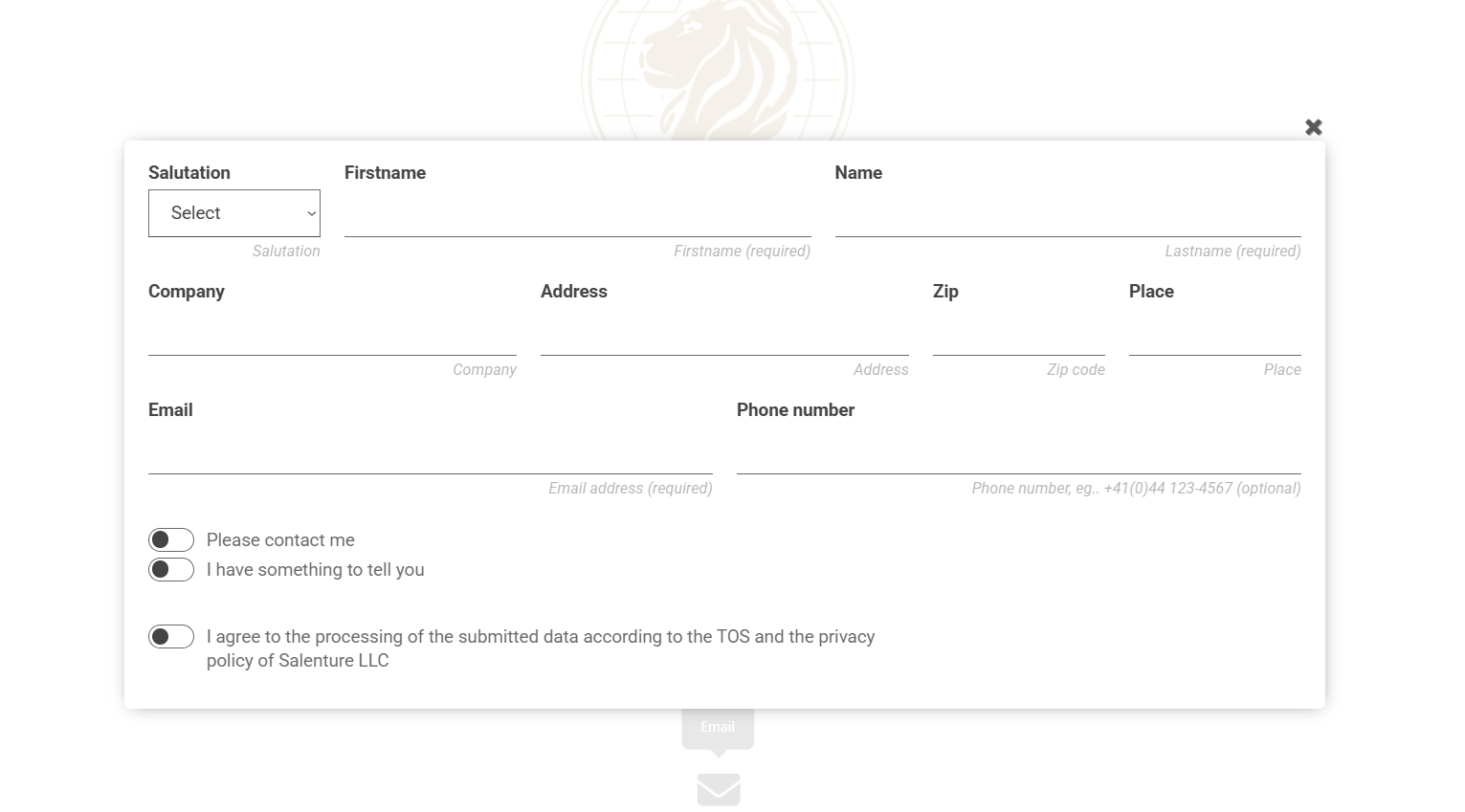Click the Email tooltip label
Viewport: 1465px width, 812px height.
tap(718, 727)
